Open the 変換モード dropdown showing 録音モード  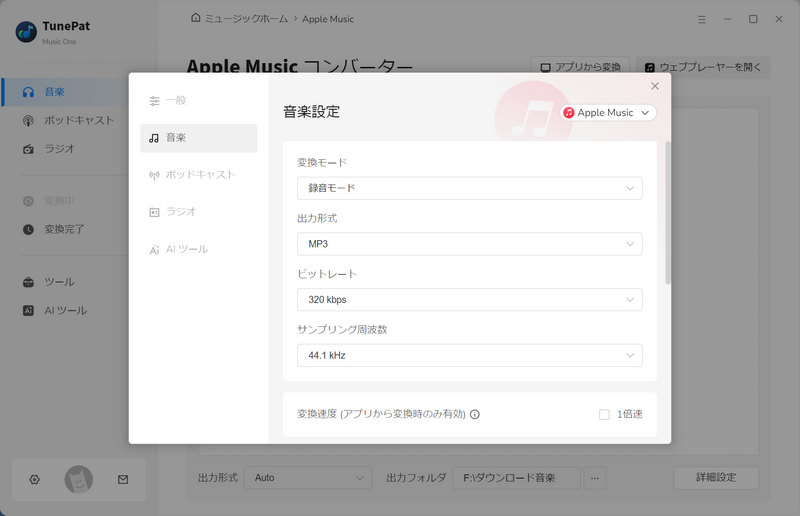click(469, 188)
